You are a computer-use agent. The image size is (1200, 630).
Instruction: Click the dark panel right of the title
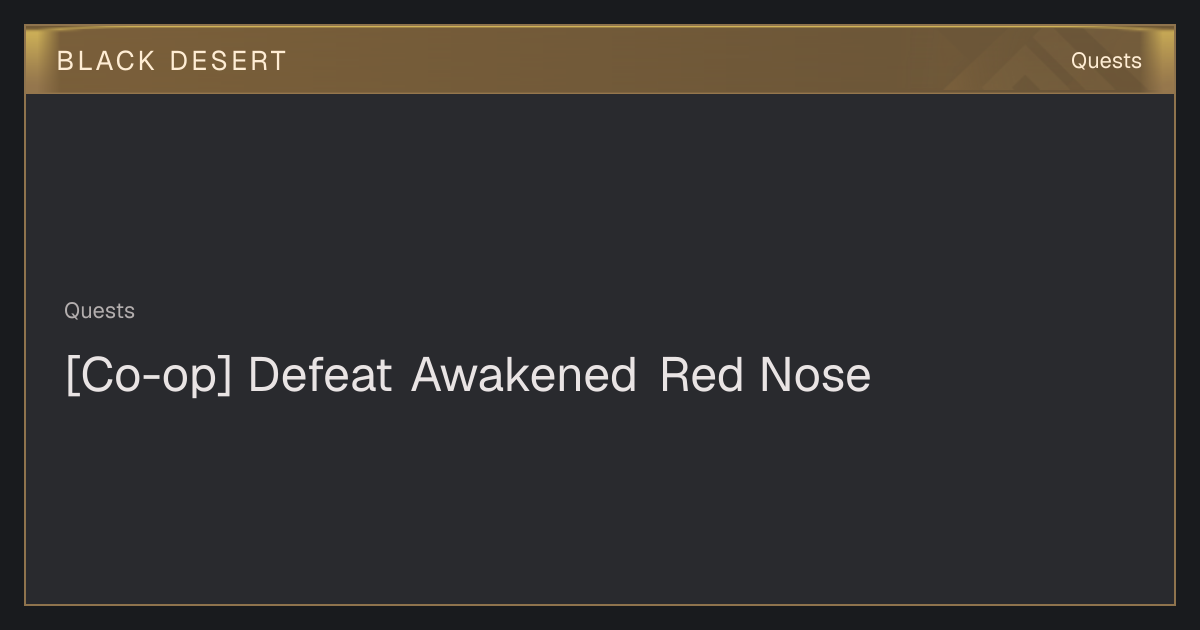coord(1020,376)
